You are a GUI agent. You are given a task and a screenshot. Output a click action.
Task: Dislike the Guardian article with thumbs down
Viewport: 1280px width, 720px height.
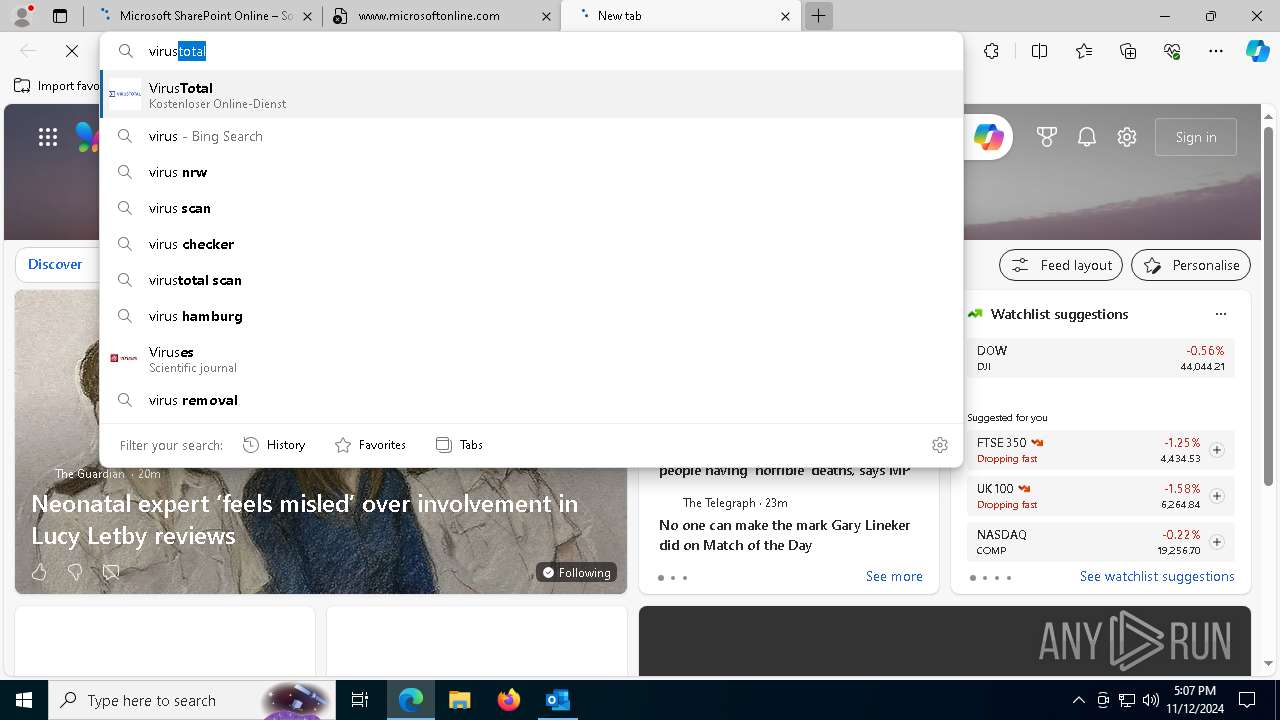75,572
